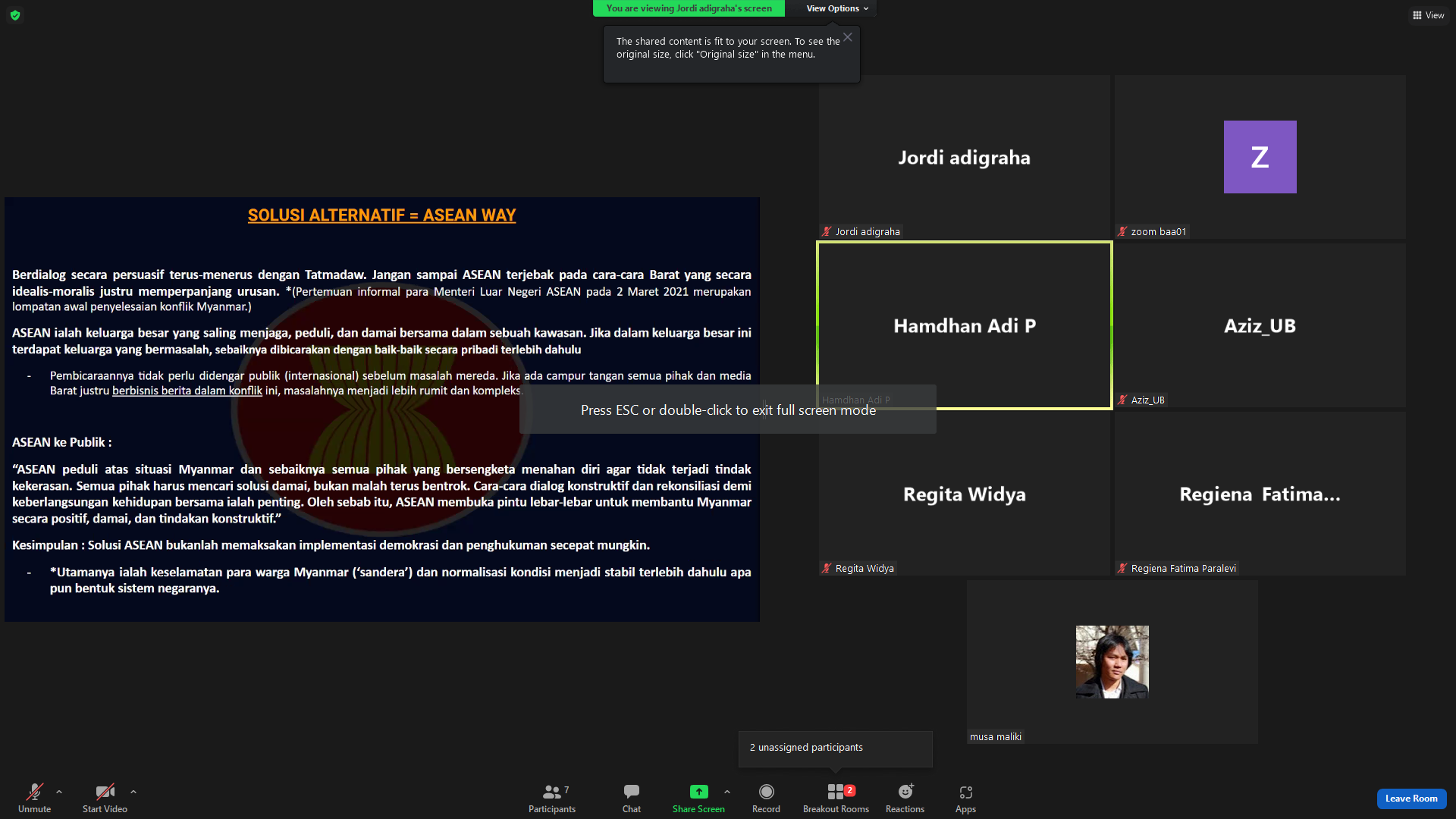Select Regiena Fatima's participant tile
The height and width of the screenshot is (819, 1456).
coord(1260,494)
